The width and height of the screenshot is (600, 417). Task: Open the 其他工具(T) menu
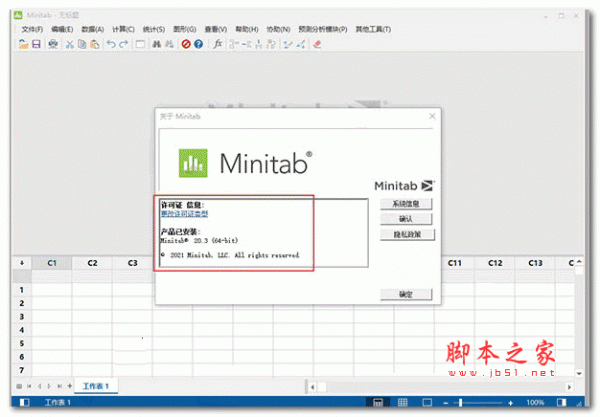coord(373,29)
